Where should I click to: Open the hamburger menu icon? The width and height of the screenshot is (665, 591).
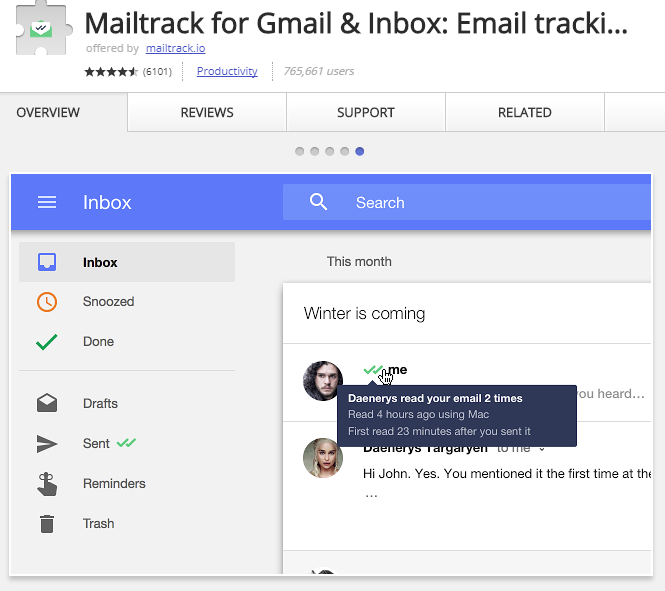(47, 202)
